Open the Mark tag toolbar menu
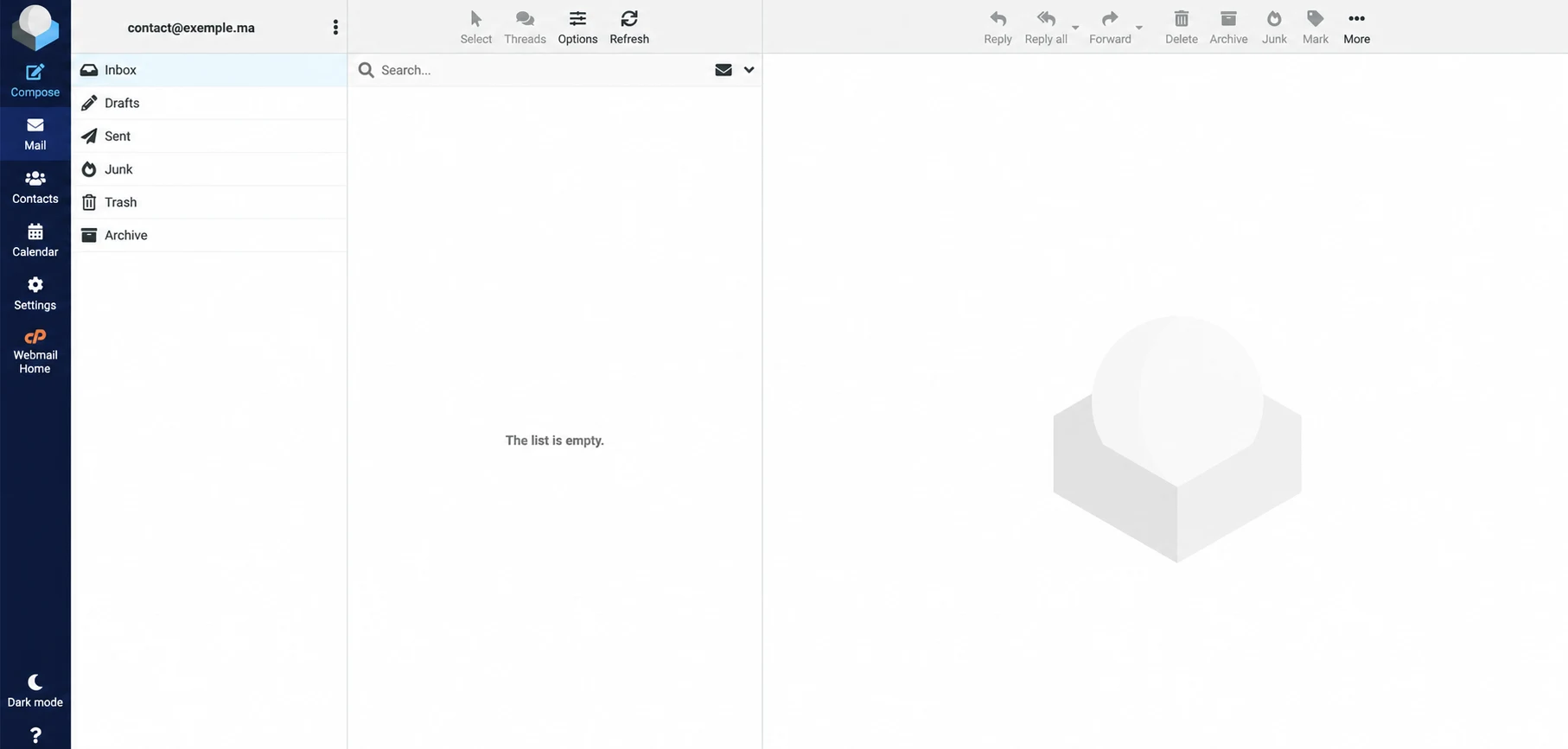Screen dimensions: 1568x749 [1316, 28]
